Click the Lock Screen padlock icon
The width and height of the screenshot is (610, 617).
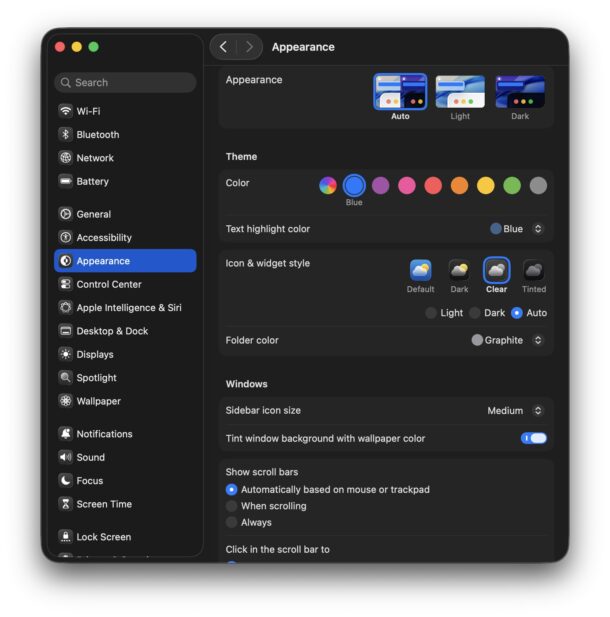coord(66,537)
